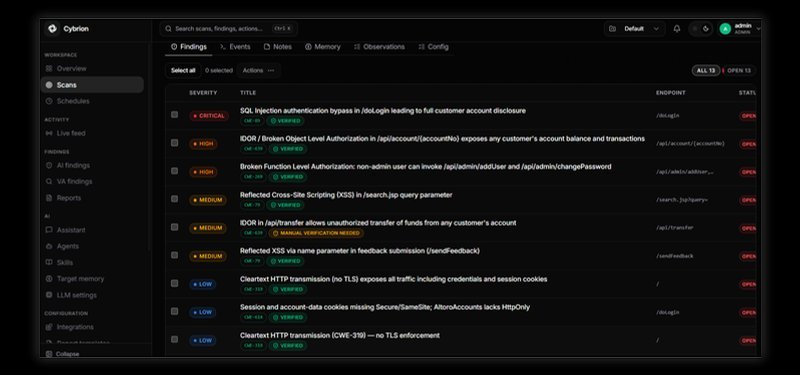Check the Broken Function Level Authorization checkbox
This screenshot has width=800, height=375.
tap(174, 171)
